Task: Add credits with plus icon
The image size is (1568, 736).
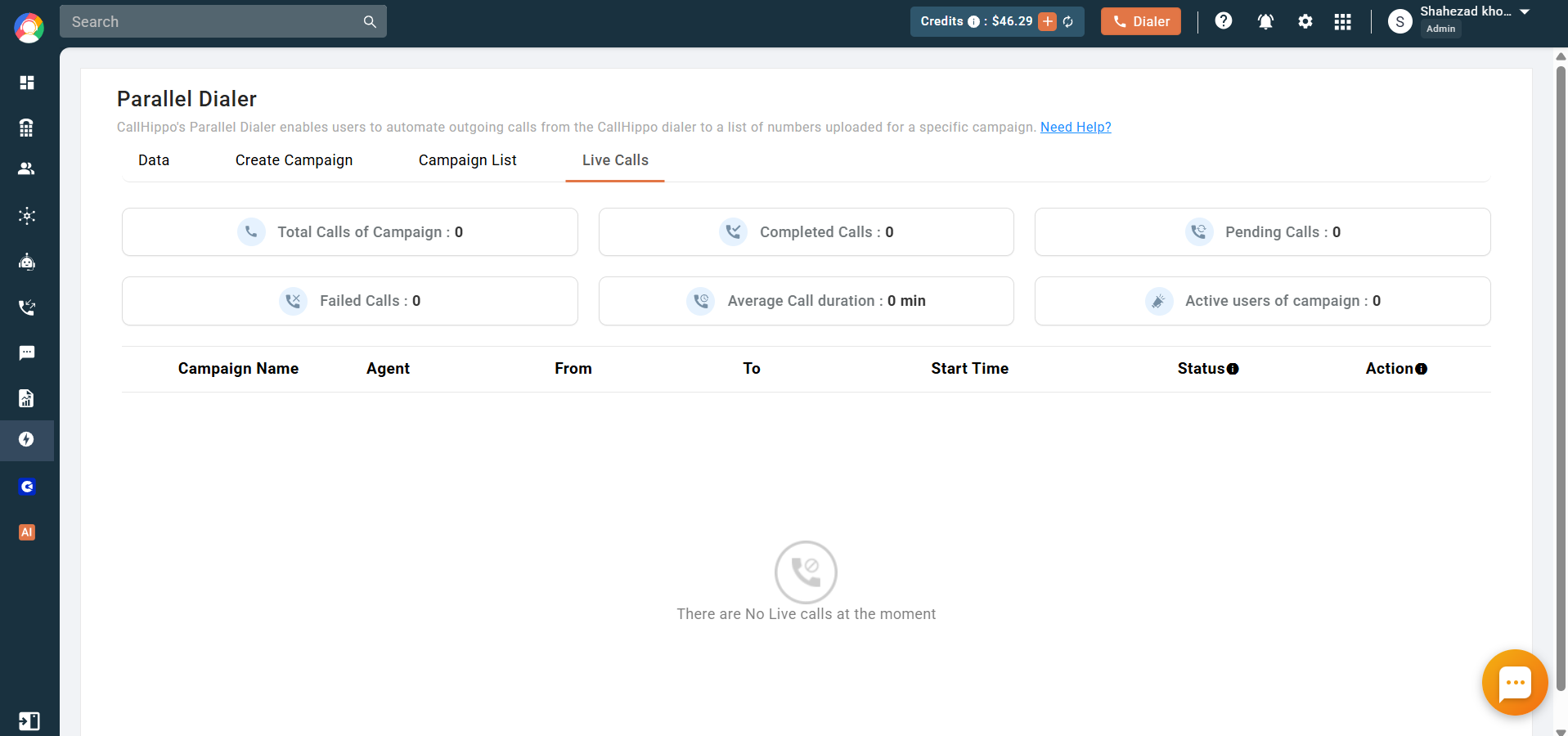Action: click(1048, 21)
